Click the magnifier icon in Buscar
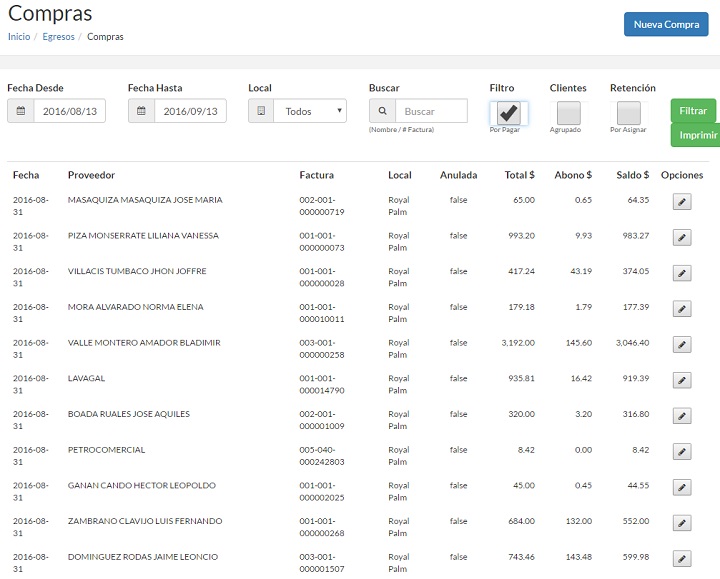Screen dimensions: 720x579 [x=382, y=111]
